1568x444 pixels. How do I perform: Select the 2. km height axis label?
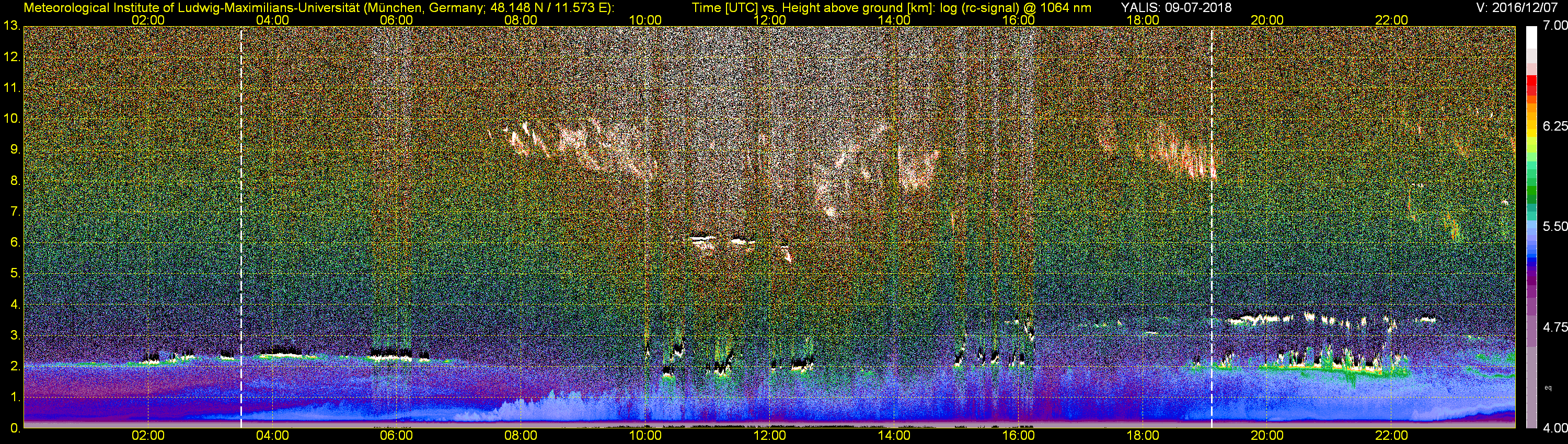click(15, 366)
